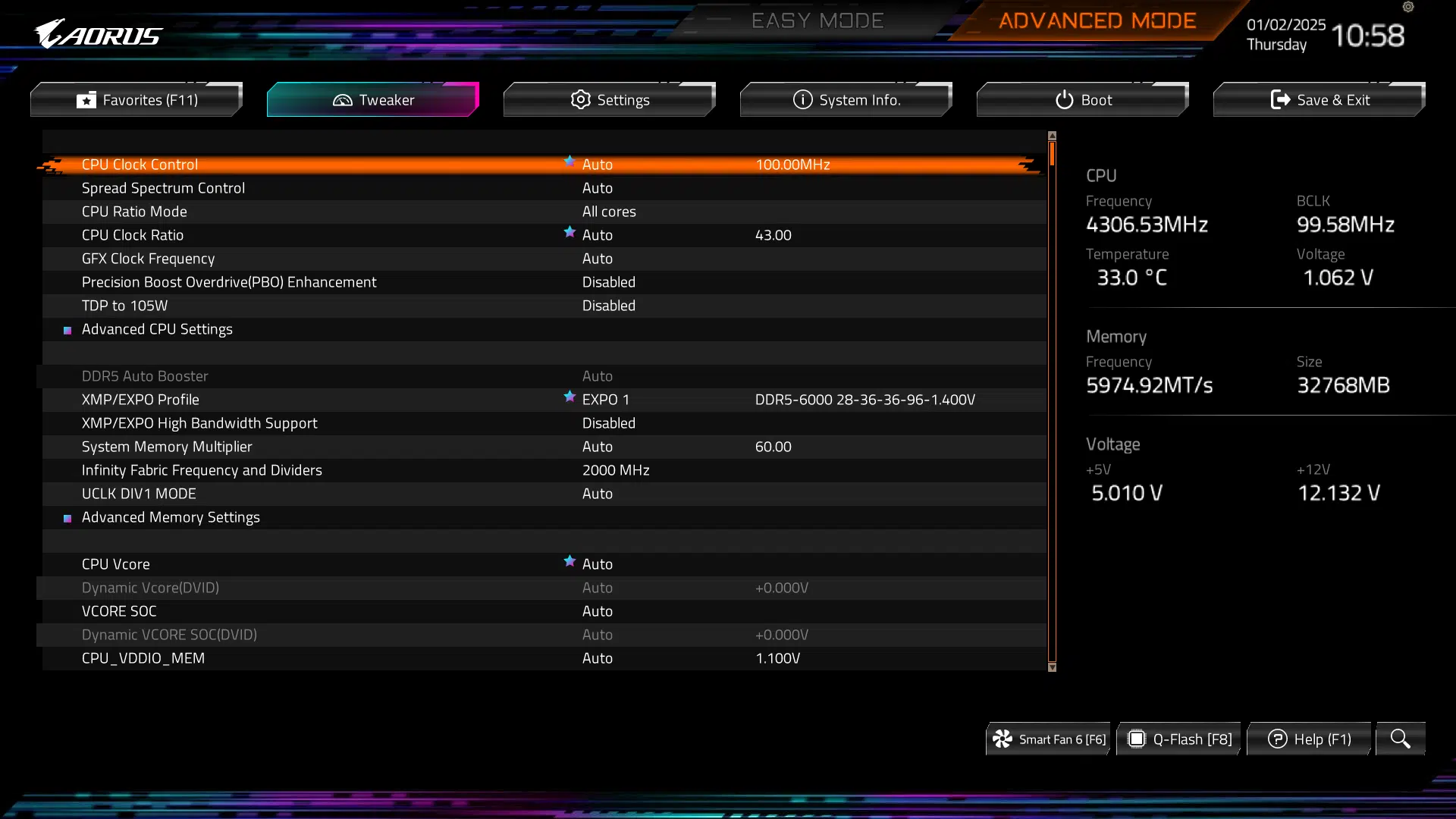
Task: Click the Q-Flash chip icon
Action: coord(1136,739)
